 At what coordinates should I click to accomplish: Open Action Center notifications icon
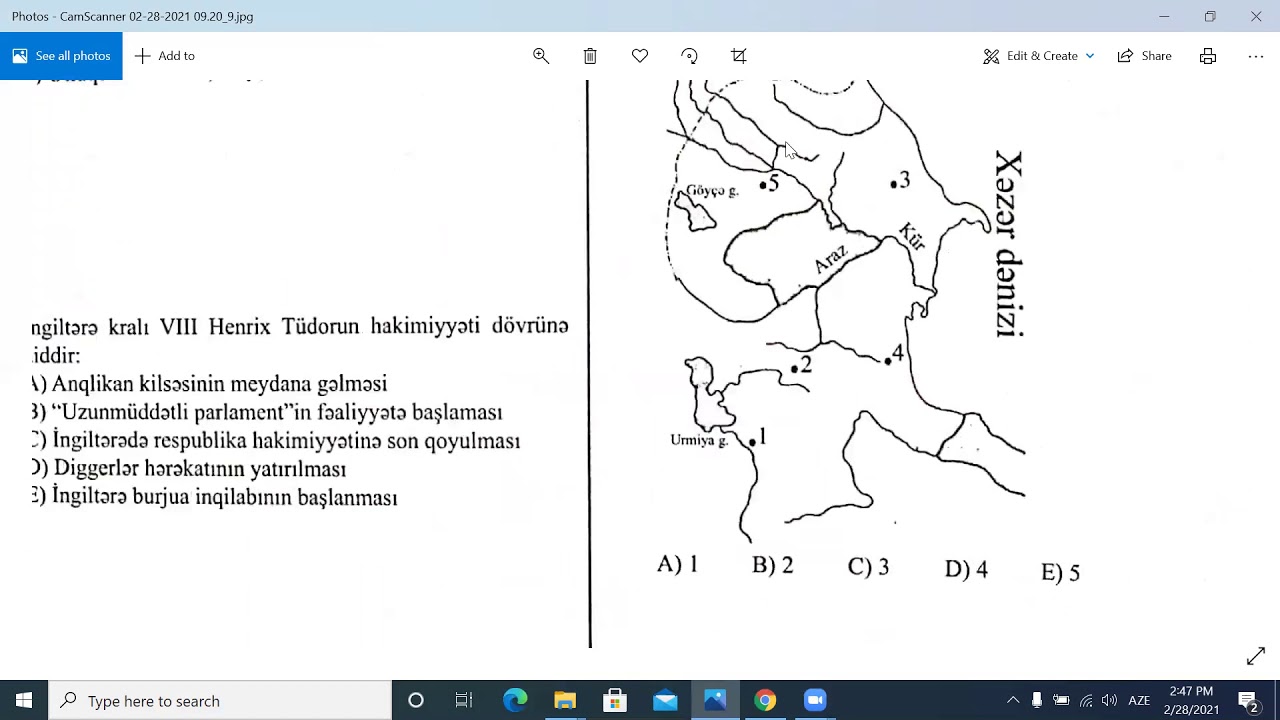(x=1247, y=700)
